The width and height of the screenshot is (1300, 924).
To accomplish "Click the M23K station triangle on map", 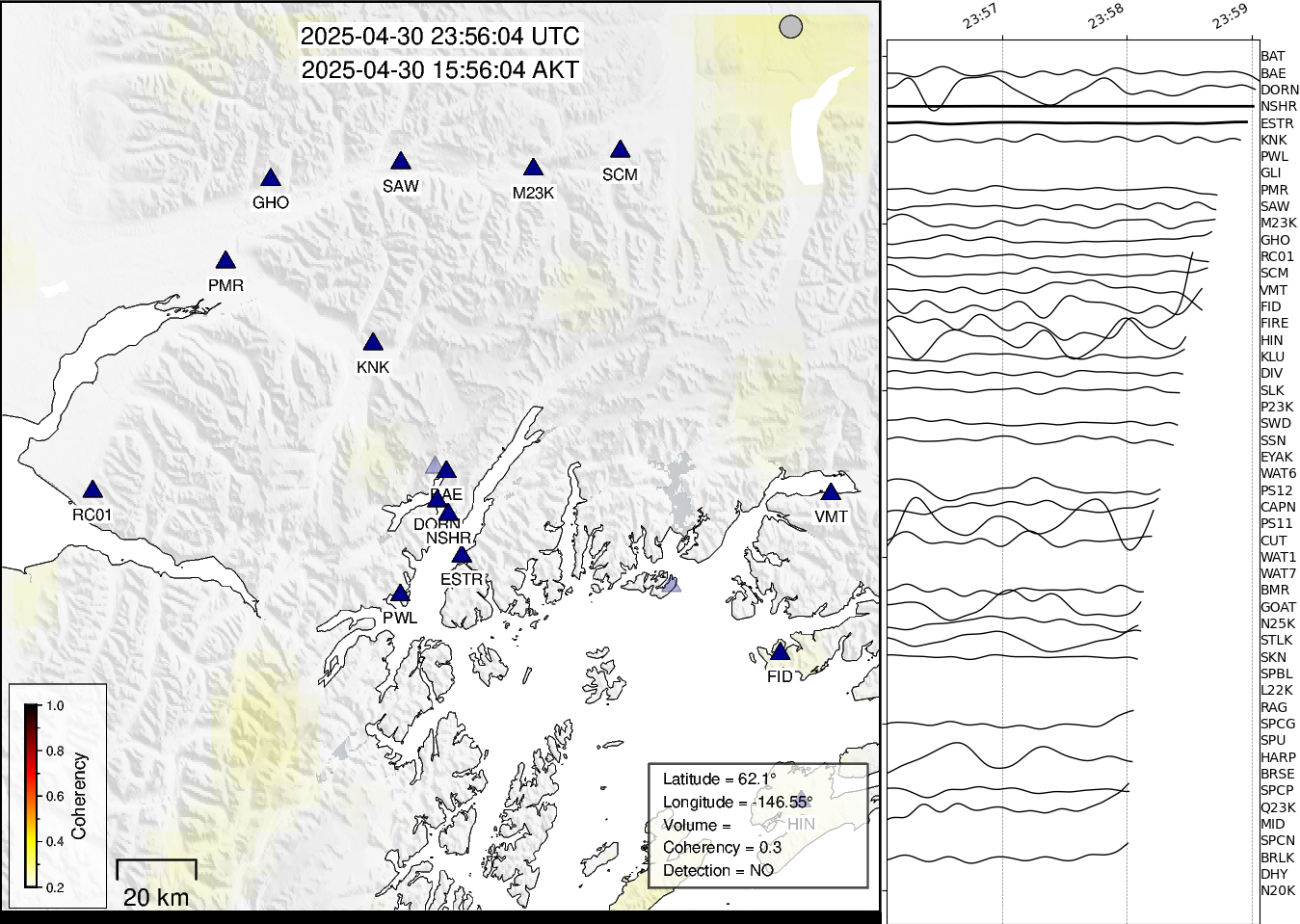I will click(x=533, y=169).
